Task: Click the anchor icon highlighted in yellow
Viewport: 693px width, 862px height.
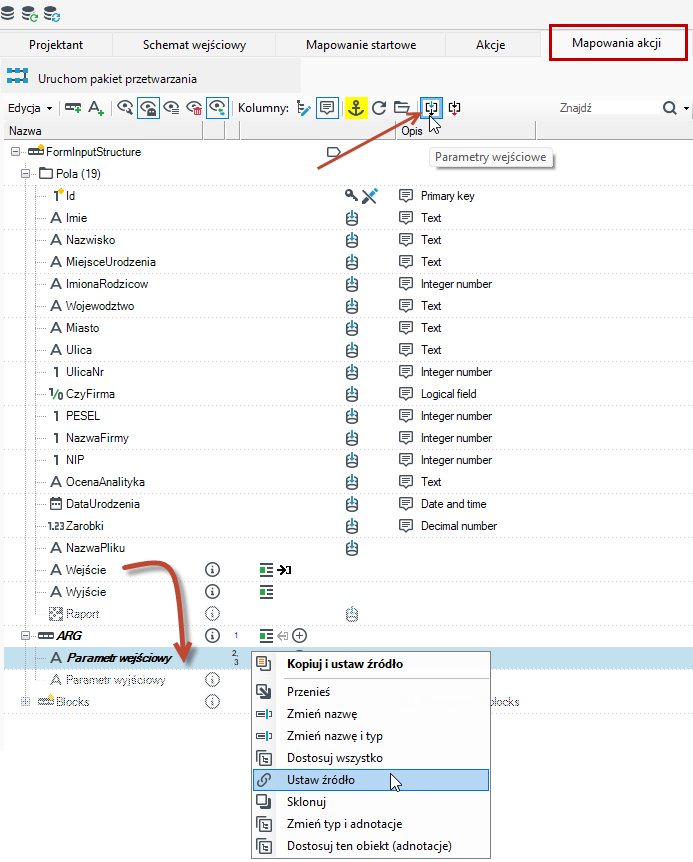Action: pos(356,108)
